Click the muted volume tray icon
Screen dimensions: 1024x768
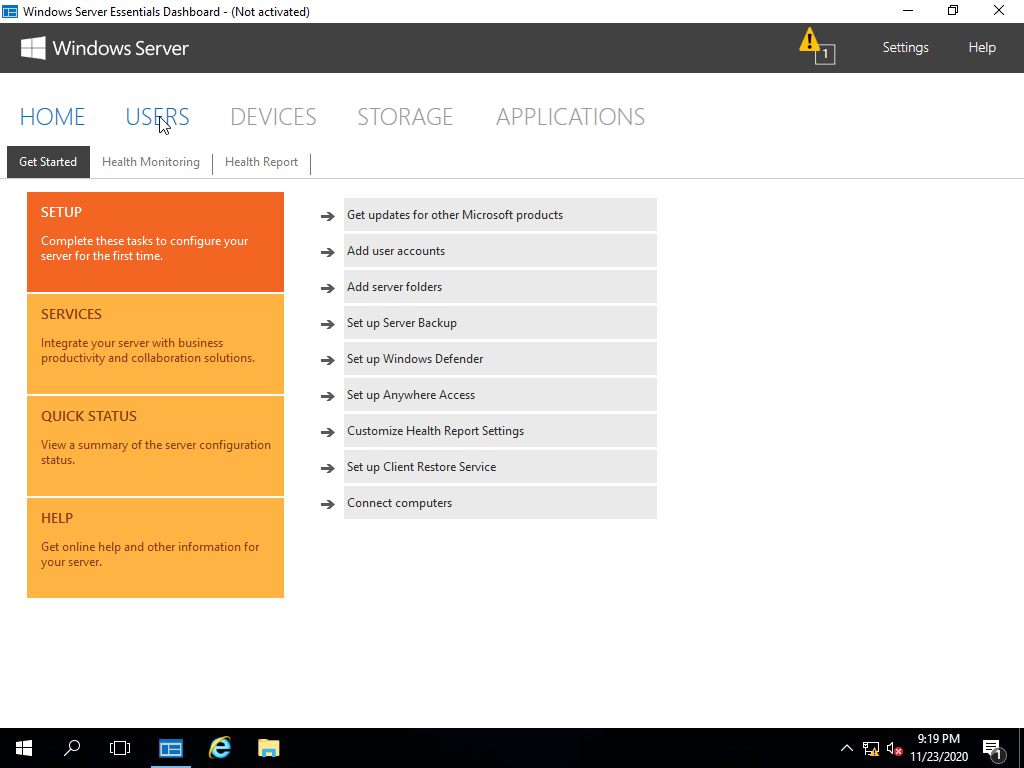click(x=894, y=748)
